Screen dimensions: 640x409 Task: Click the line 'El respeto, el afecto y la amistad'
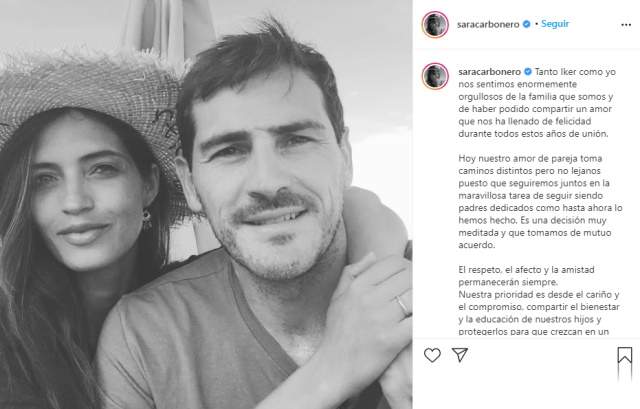527,269
